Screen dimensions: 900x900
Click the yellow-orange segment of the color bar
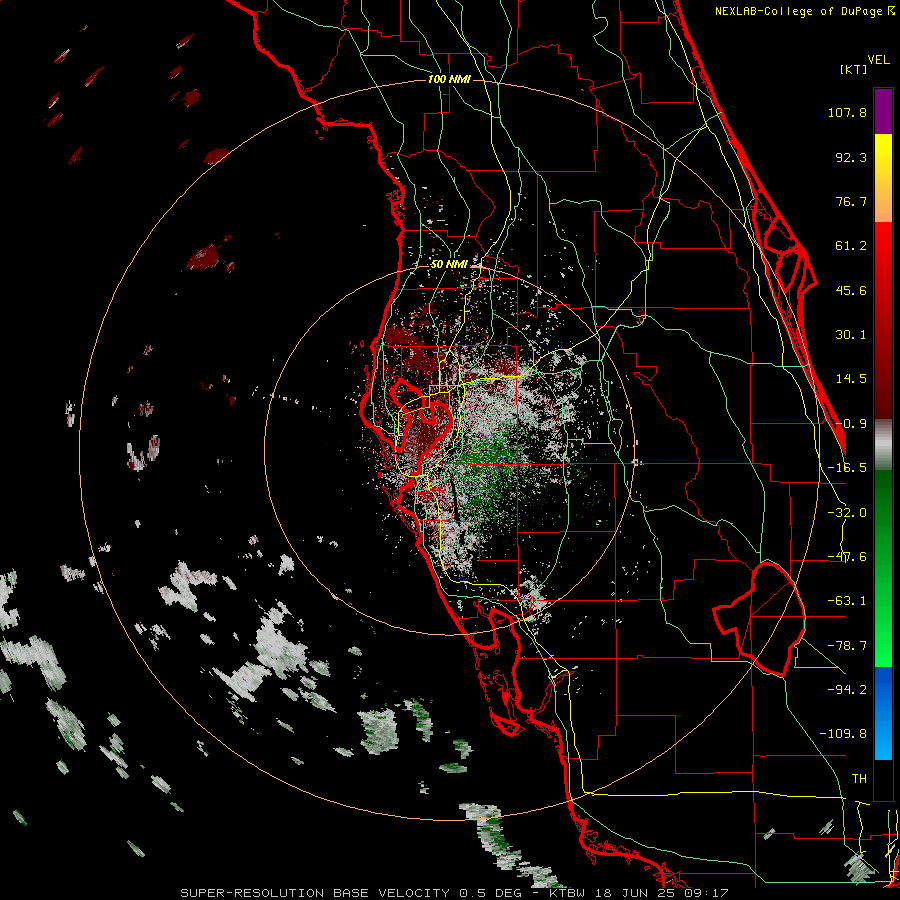883,178
